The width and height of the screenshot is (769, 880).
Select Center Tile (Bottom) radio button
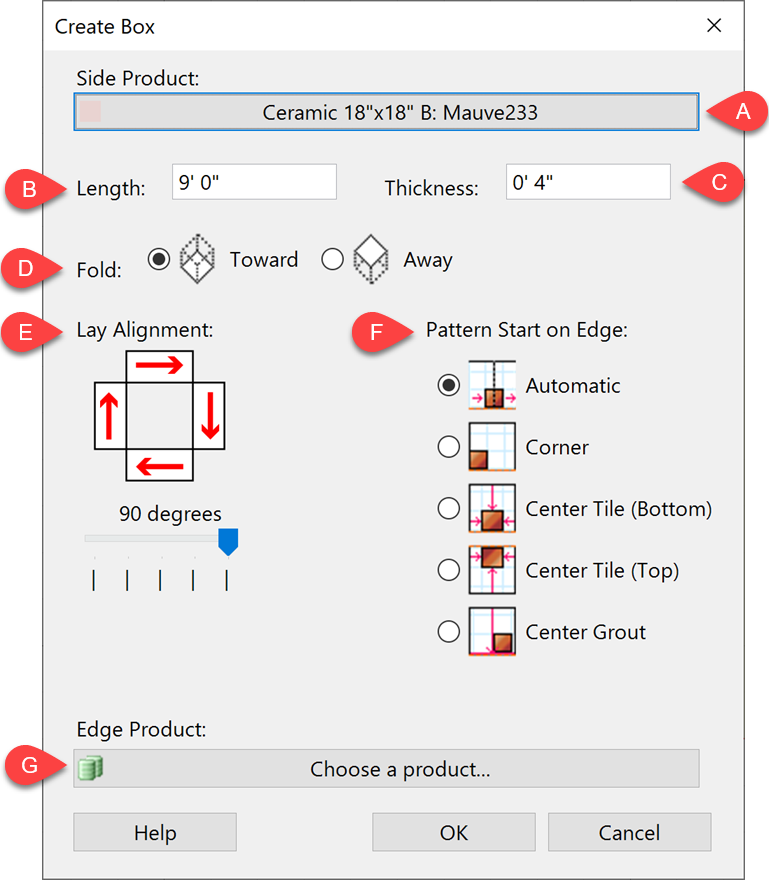click(448, 508)
